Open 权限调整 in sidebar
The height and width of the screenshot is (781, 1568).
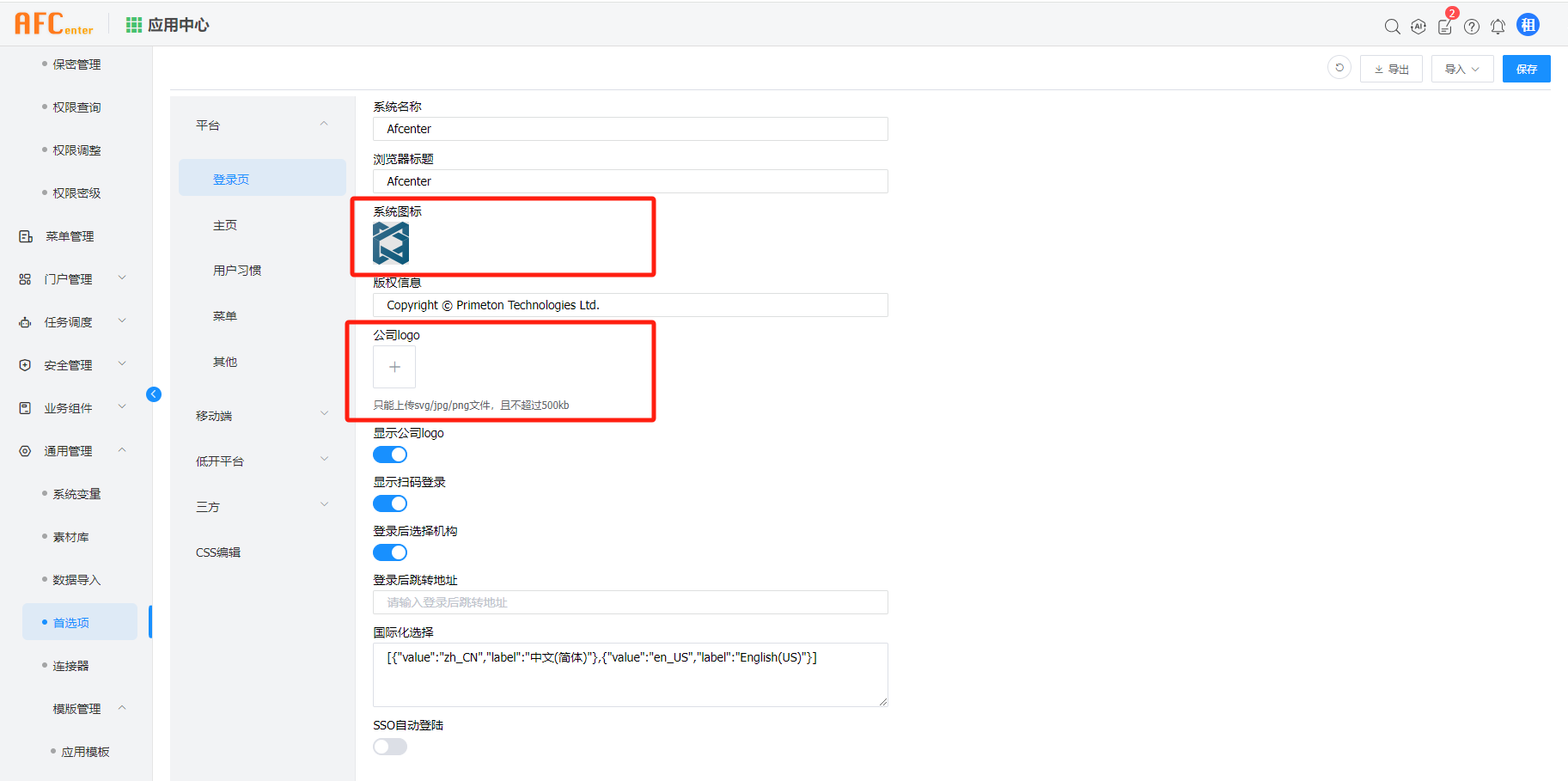point(76,150)
